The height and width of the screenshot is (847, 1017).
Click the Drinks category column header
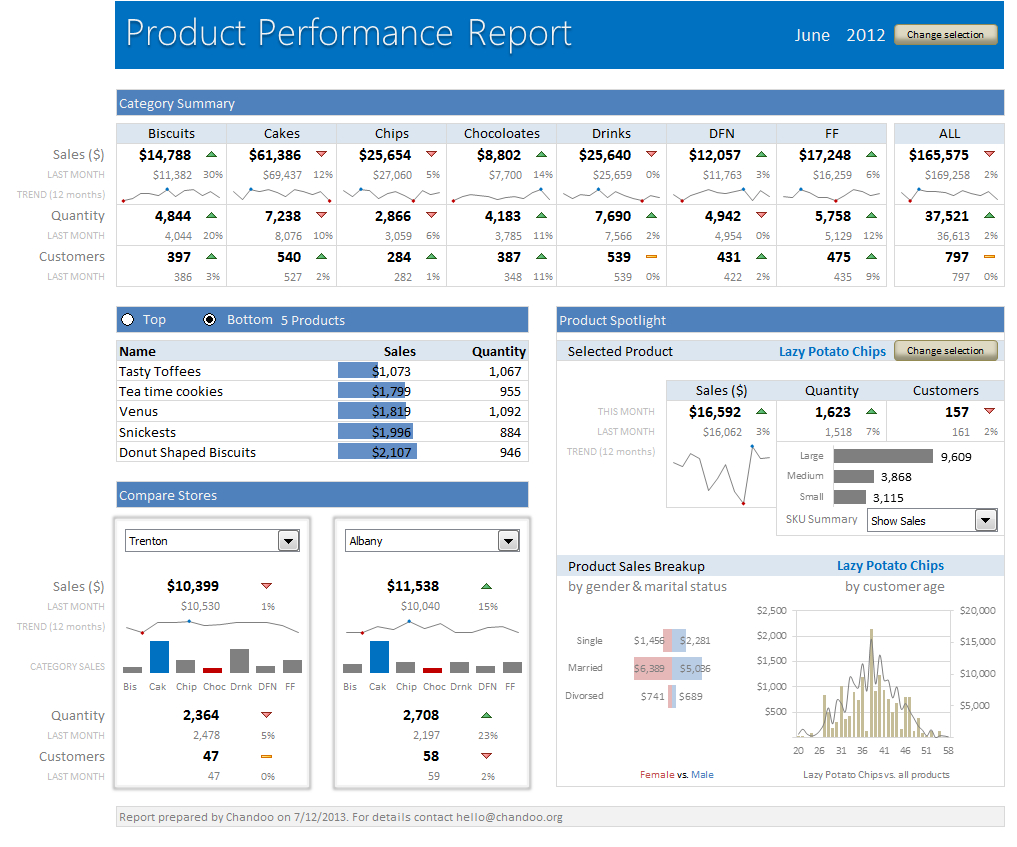611,133
